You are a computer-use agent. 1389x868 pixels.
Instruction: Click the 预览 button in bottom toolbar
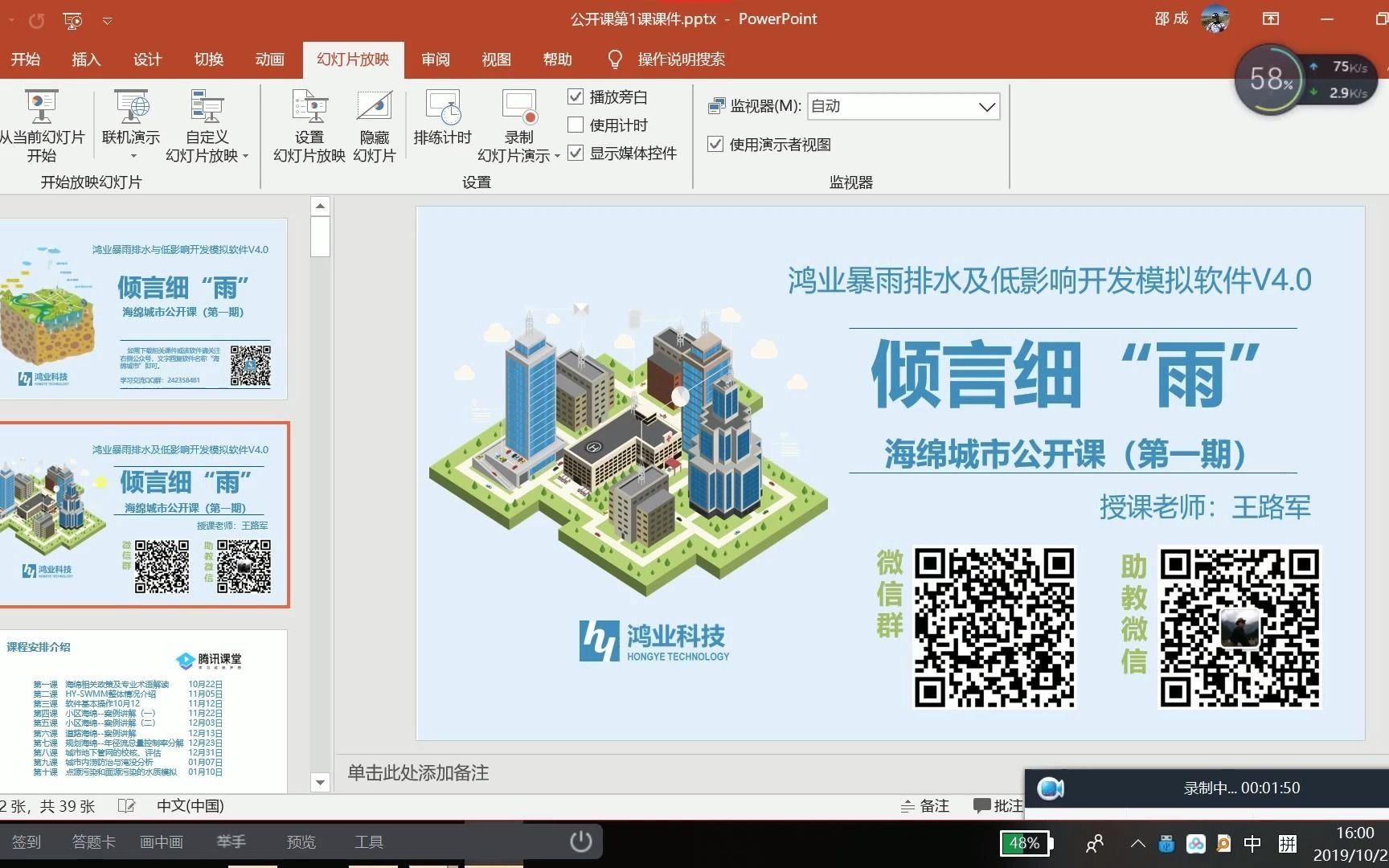click(301, 841)
